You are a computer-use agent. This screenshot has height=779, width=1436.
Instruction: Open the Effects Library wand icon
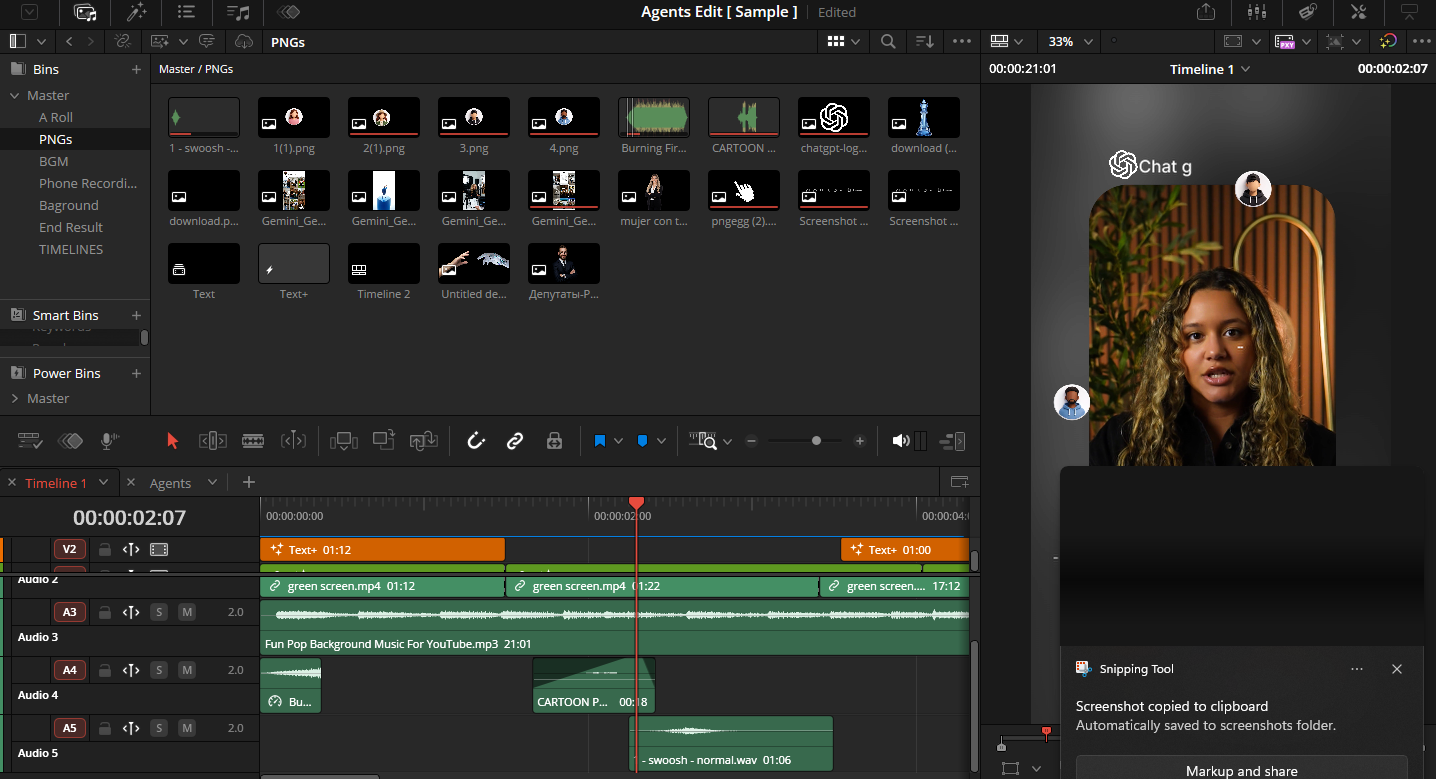[x=136, y=12]
